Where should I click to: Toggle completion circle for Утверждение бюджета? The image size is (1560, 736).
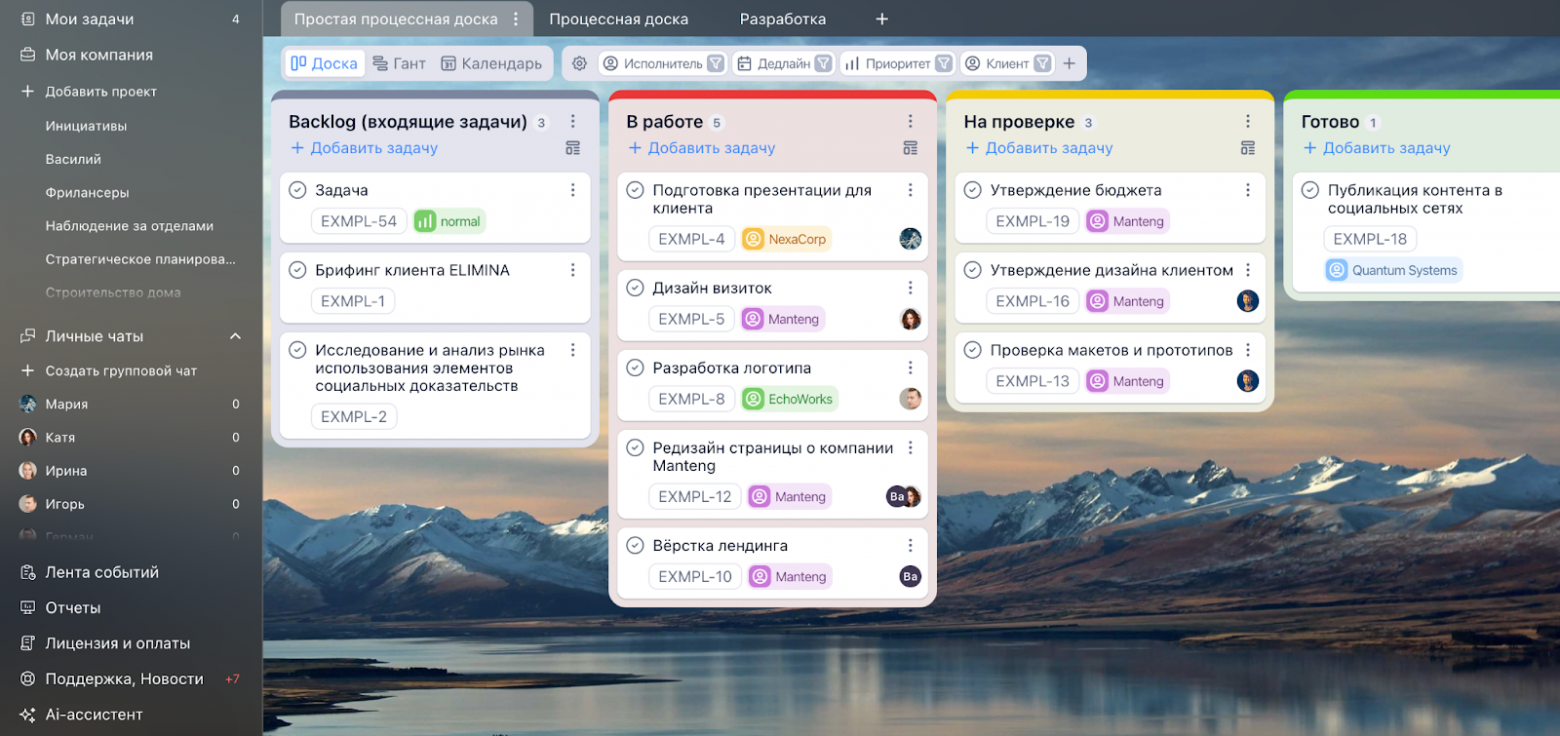pyautogui.click(x=972, y=190)
